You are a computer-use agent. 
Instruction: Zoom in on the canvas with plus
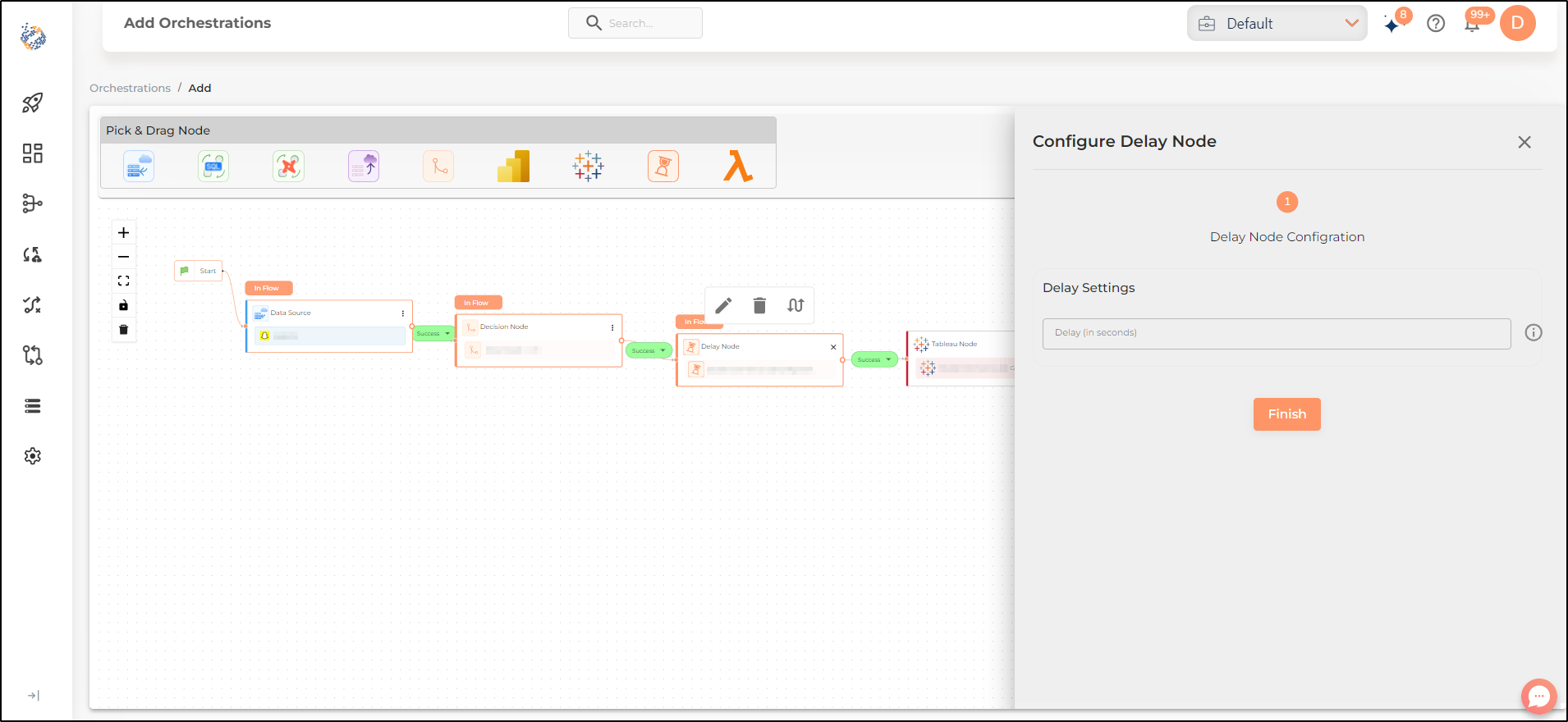tap(124, 233)
